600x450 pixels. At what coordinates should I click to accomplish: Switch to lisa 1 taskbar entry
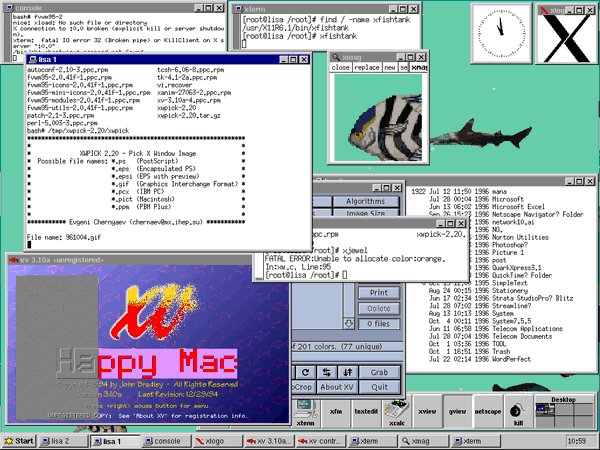pos(115,441)
